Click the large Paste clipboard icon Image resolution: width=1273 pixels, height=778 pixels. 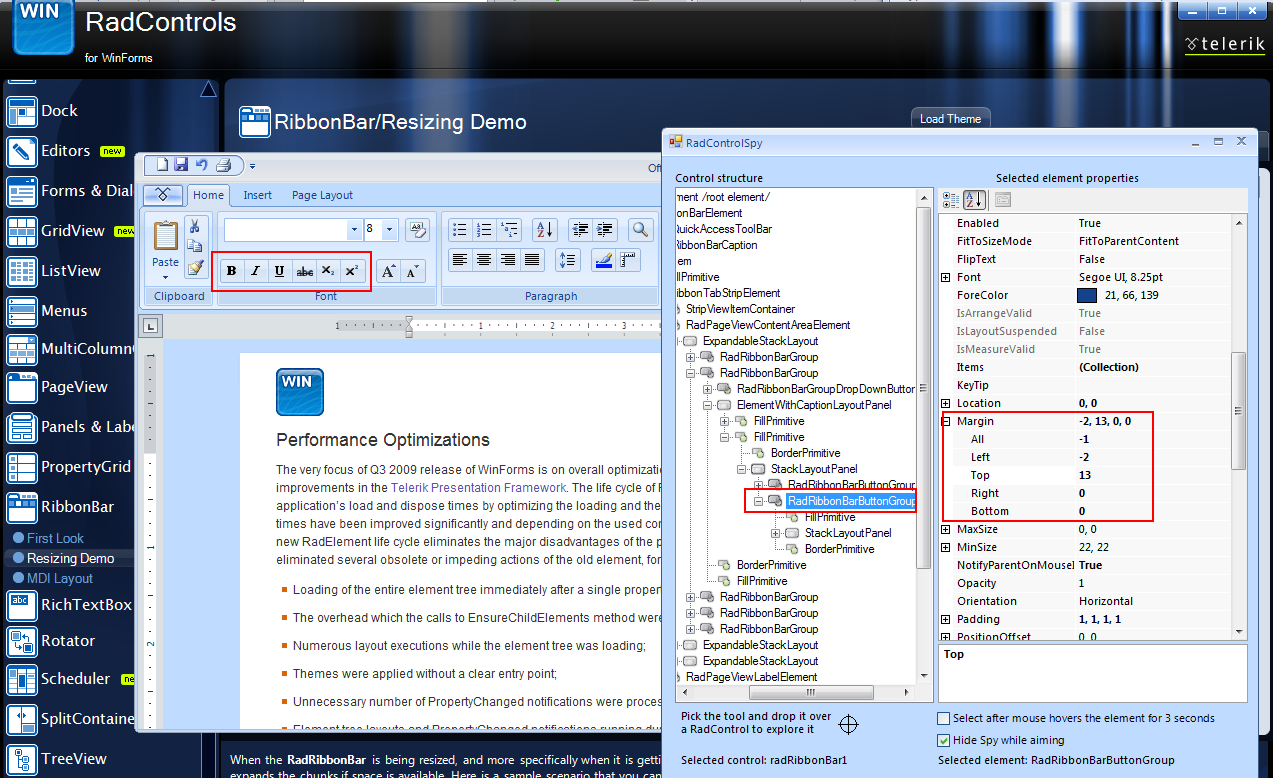pyautogui.click(x=165, y=236)
